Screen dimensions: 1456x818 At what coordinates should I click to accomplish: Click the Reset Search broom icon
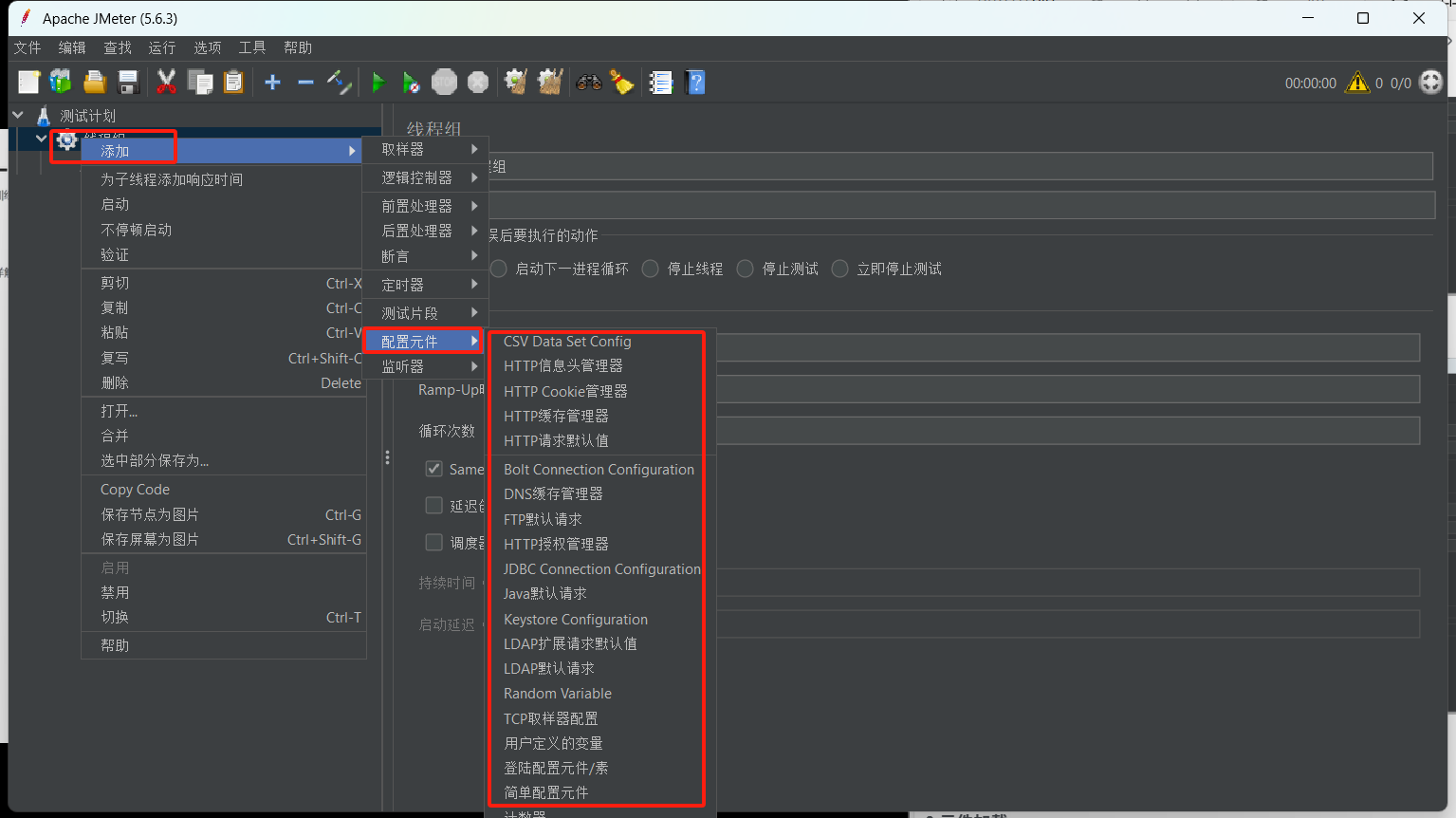pyautogui.click(x=622, y=83)
